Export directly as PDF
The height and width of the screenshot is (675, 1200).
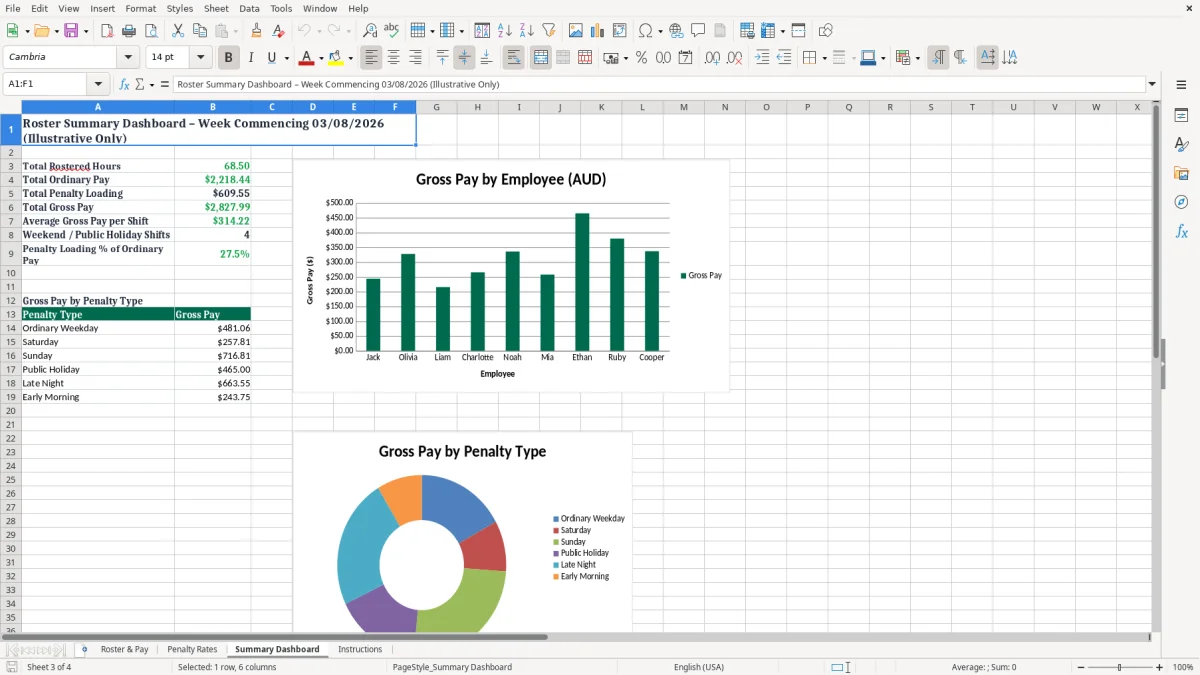pyautogui.click(x=106, y=31)
